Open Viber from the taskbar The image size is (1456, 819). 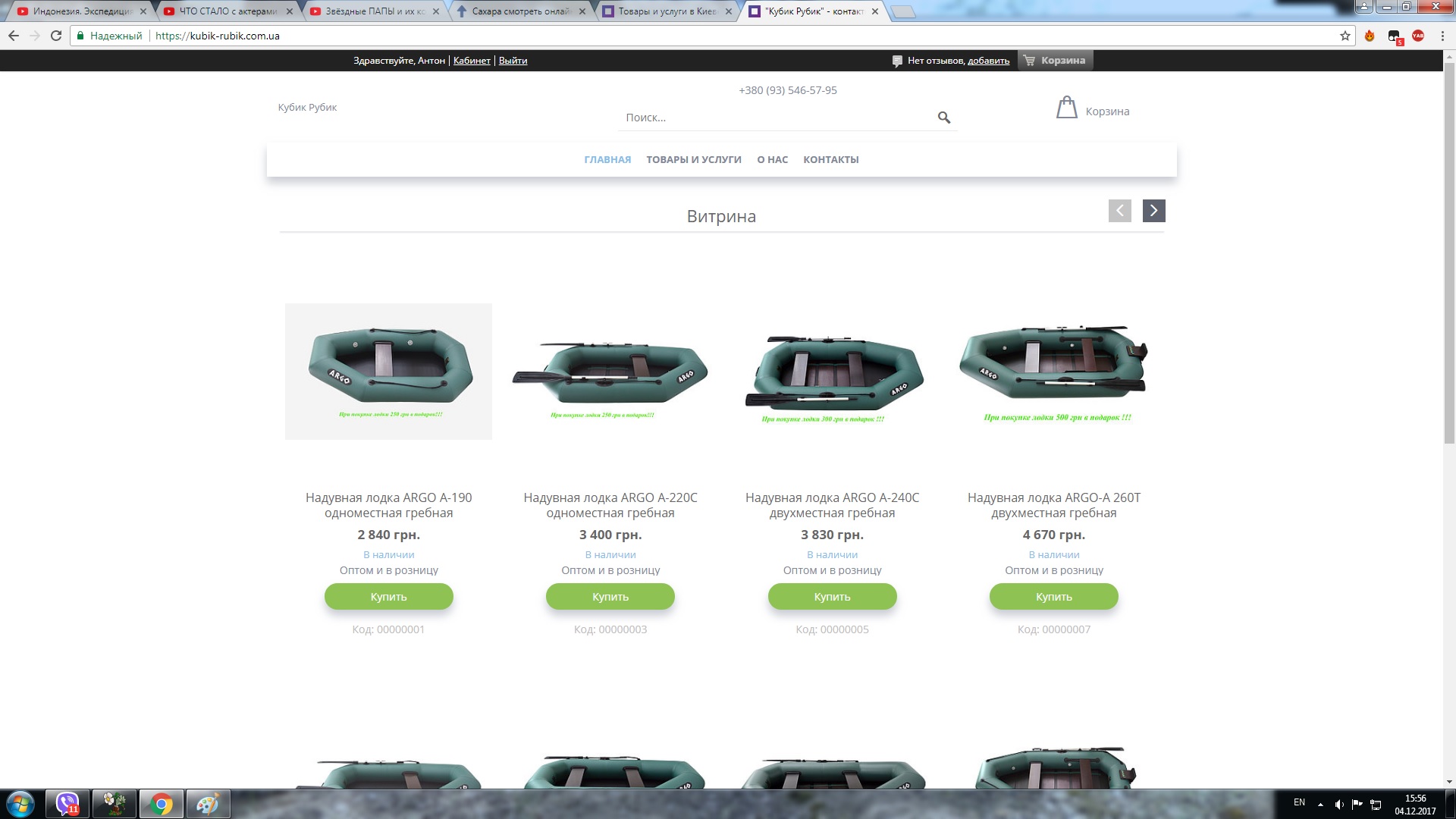[x=67, y=804]
